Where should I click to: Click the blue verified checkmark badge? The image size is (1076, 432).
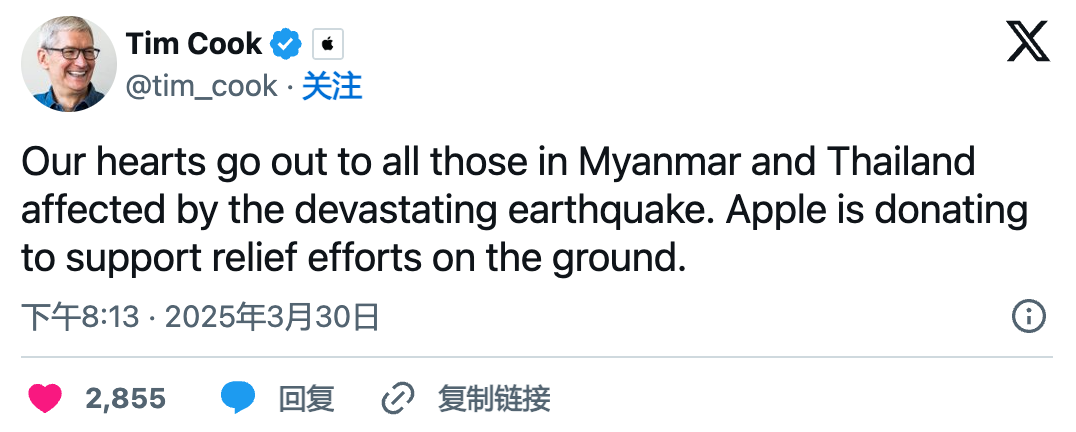[x=288, y=44]
